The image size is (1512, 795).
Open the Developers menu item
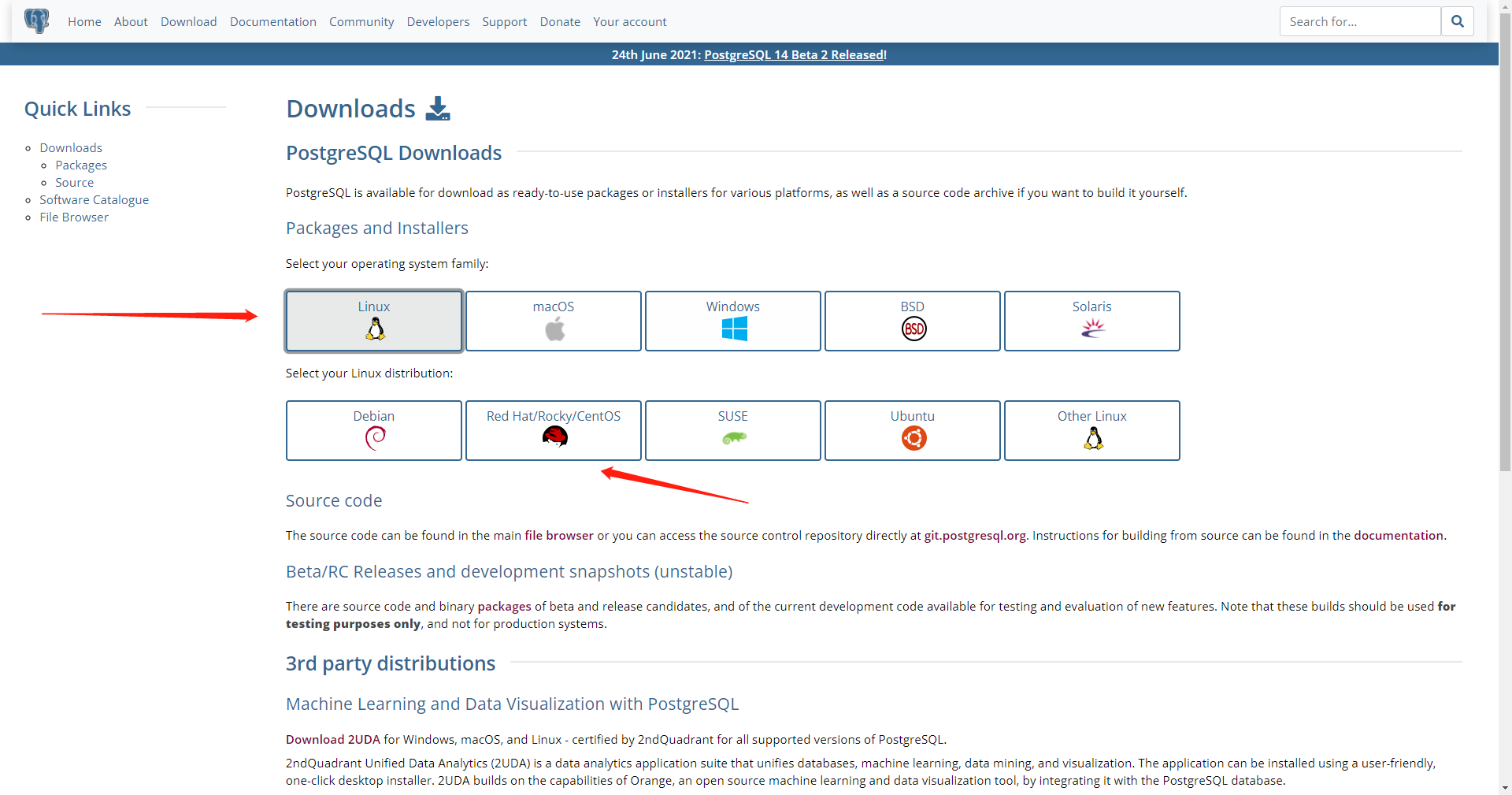pos(438,22)
